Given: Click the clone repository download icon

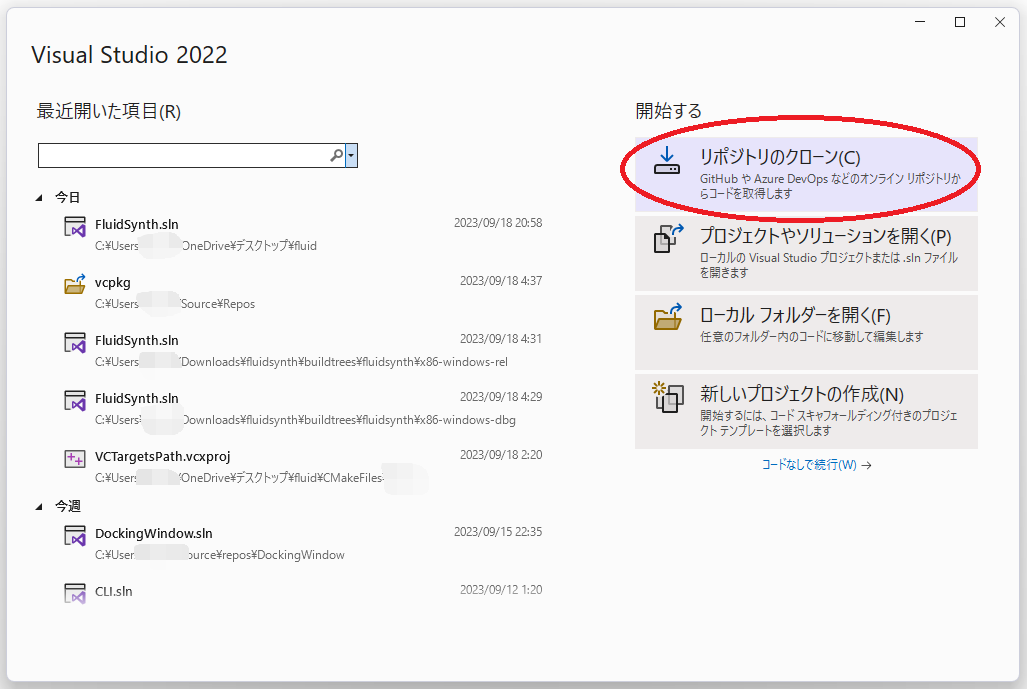Looking at the screenshot, I should [x=666, y=161].
